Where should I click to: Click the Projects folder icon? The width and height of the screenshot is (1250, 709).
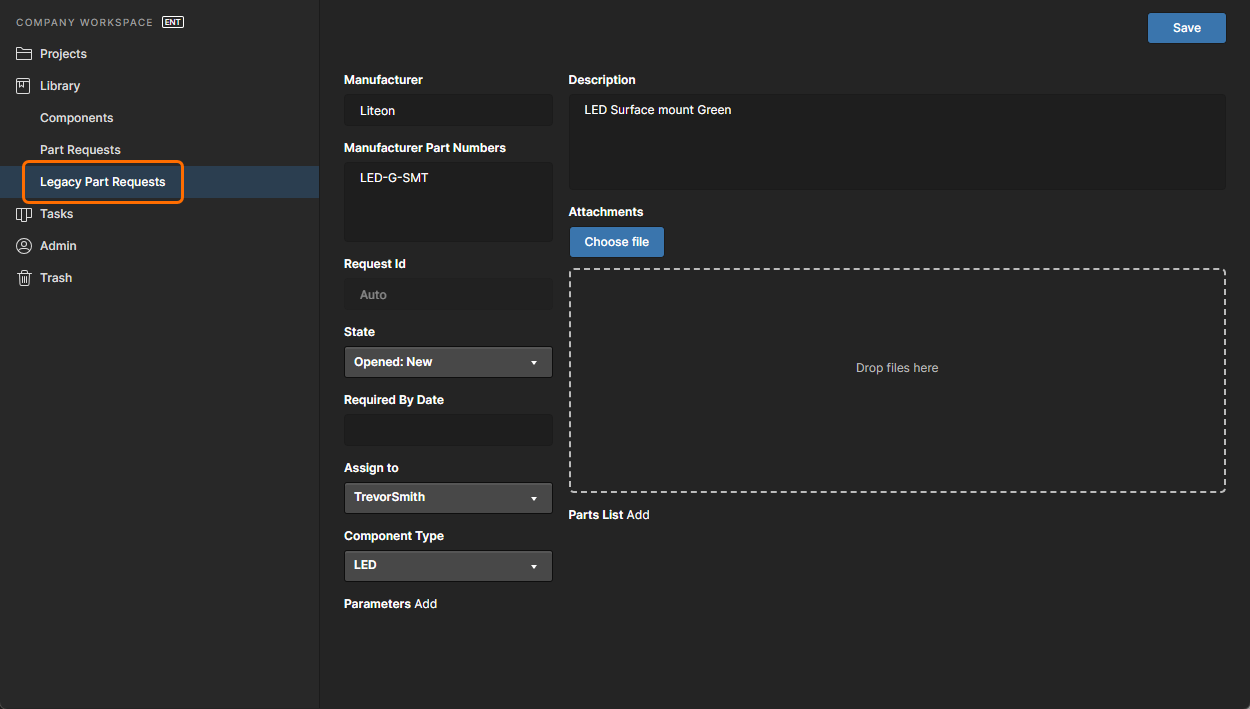tap(24, 54)
